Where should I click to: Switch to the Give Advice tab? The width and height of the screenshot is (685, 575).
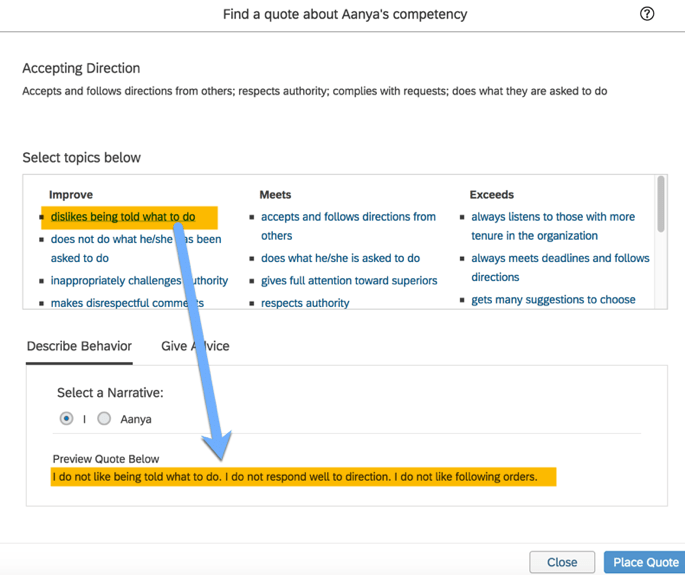(195, 346)
